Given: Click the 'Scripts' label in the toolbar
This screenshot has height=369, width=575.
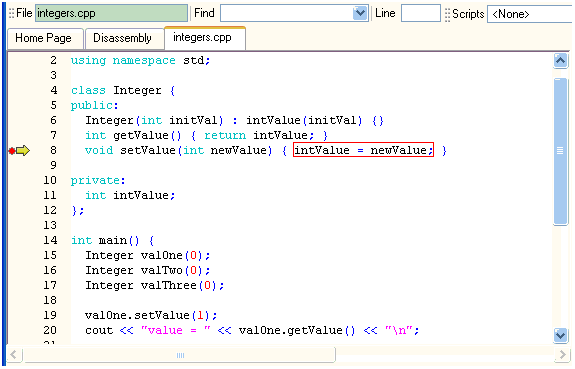Looking at the screenshot, I should [468, 14].
